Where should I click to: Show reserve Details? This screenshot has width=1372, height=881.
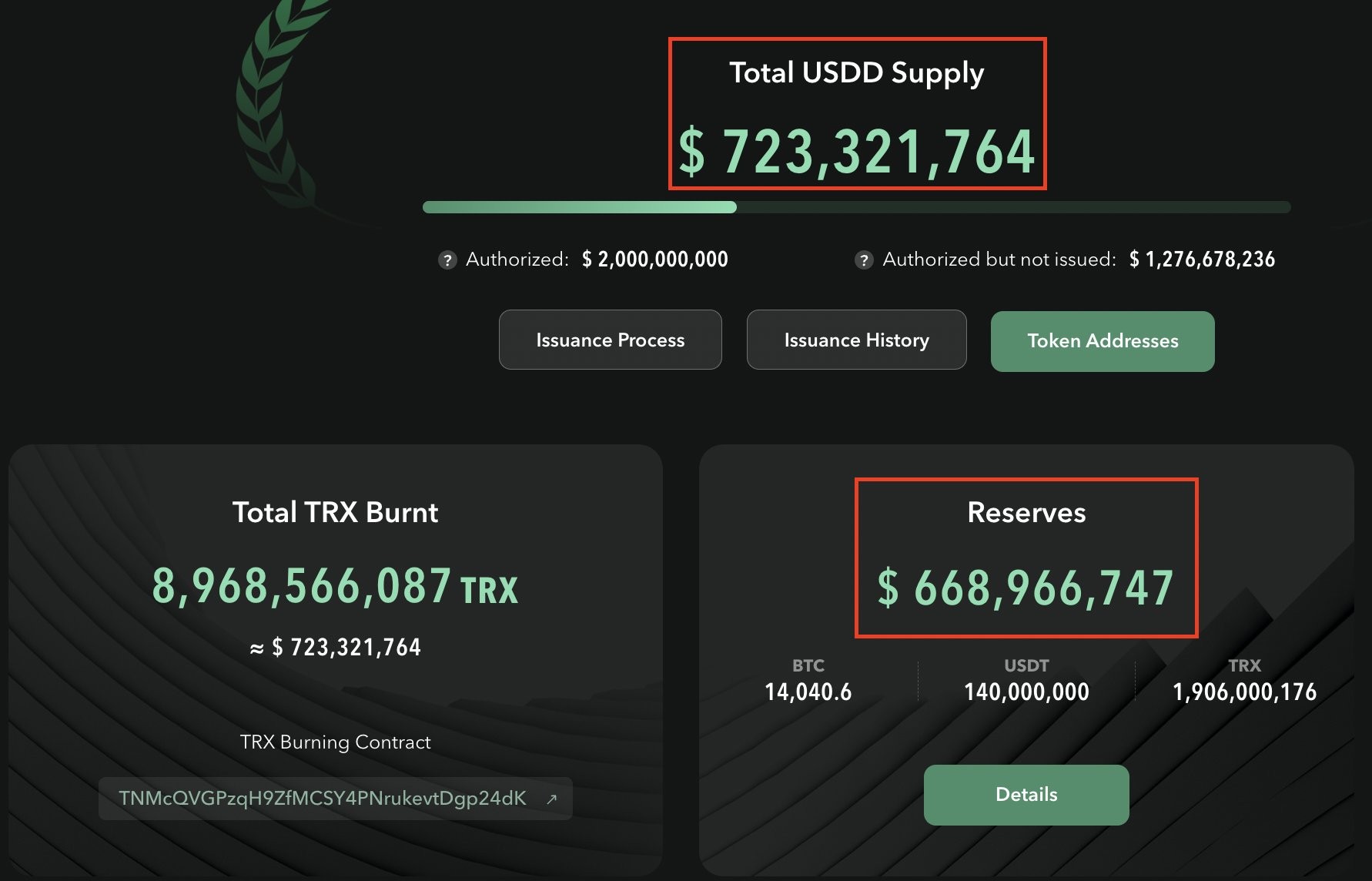1026,795
